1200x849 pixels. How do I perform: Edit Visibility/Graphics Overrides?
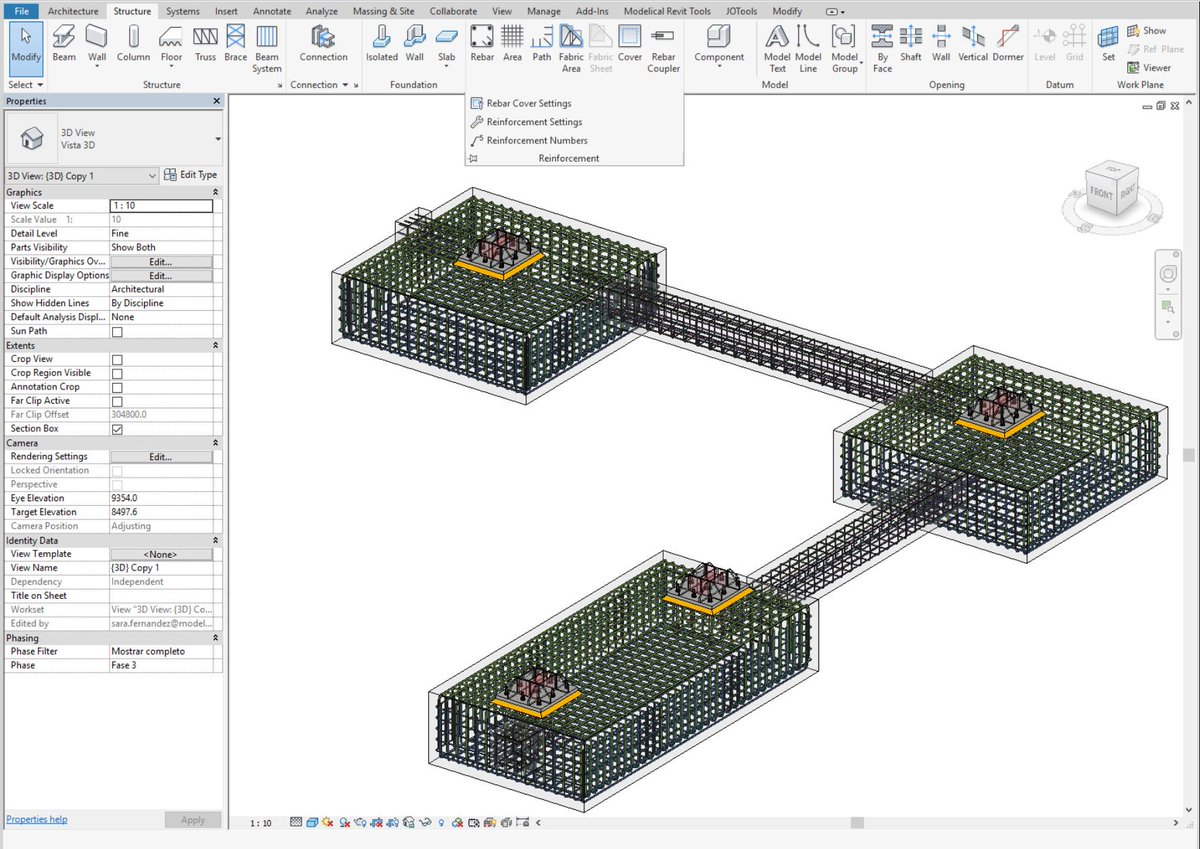161,261
